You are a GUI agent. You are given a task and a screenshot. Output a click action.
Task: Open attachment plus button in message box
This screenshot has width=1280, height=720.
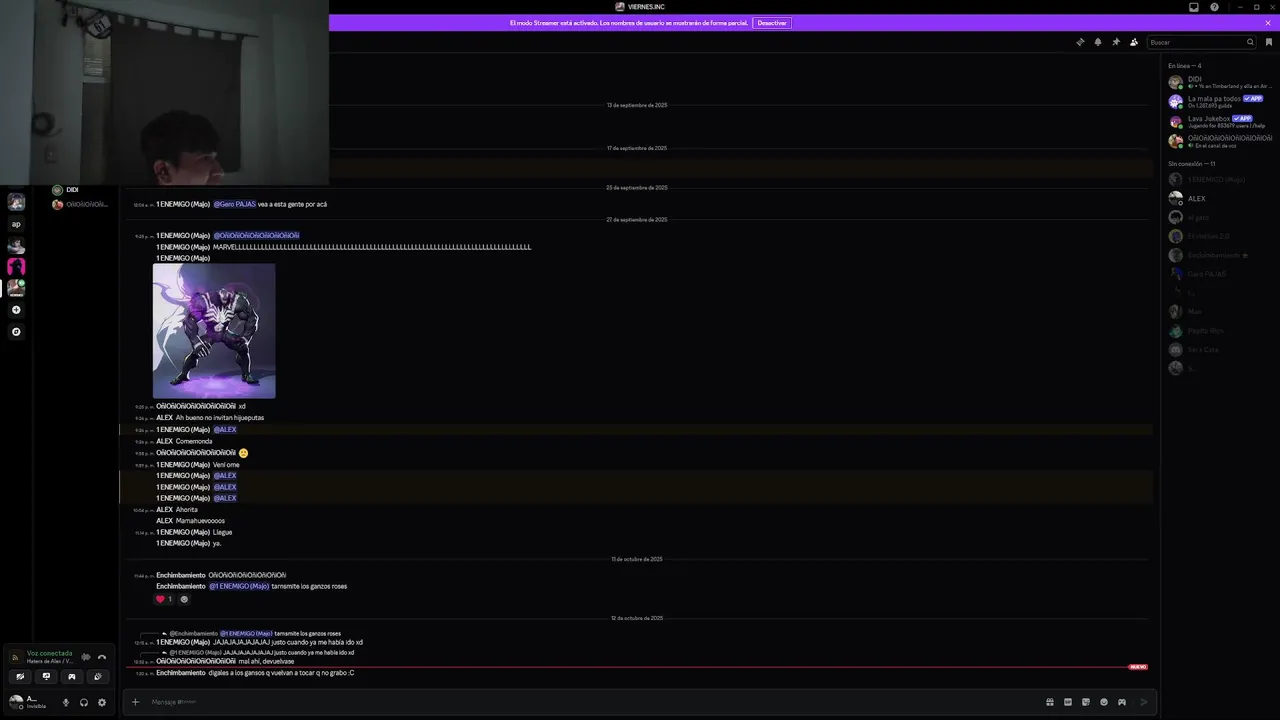[x=135, y=702]
